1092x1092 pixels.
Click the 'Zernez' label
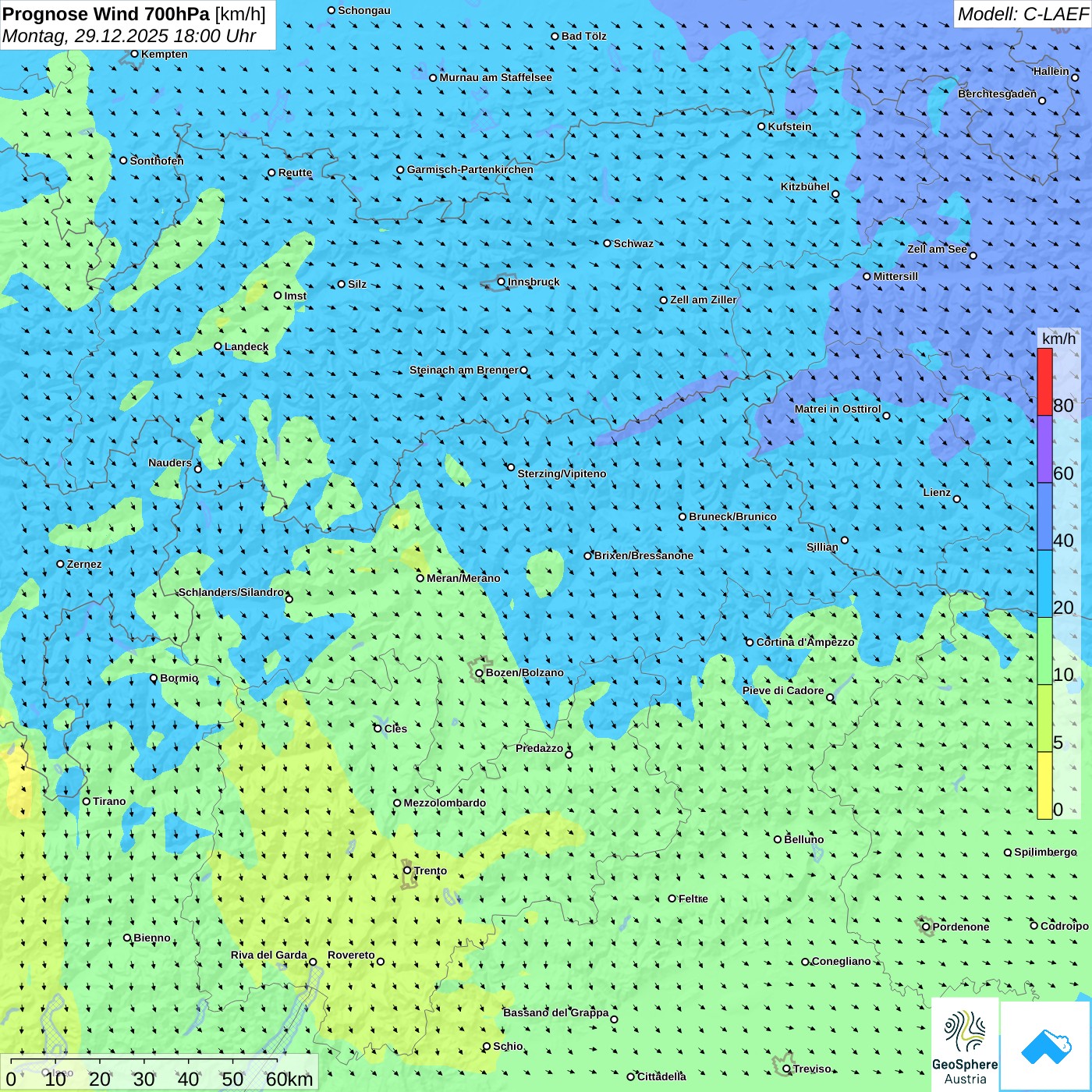click(84, 564)
